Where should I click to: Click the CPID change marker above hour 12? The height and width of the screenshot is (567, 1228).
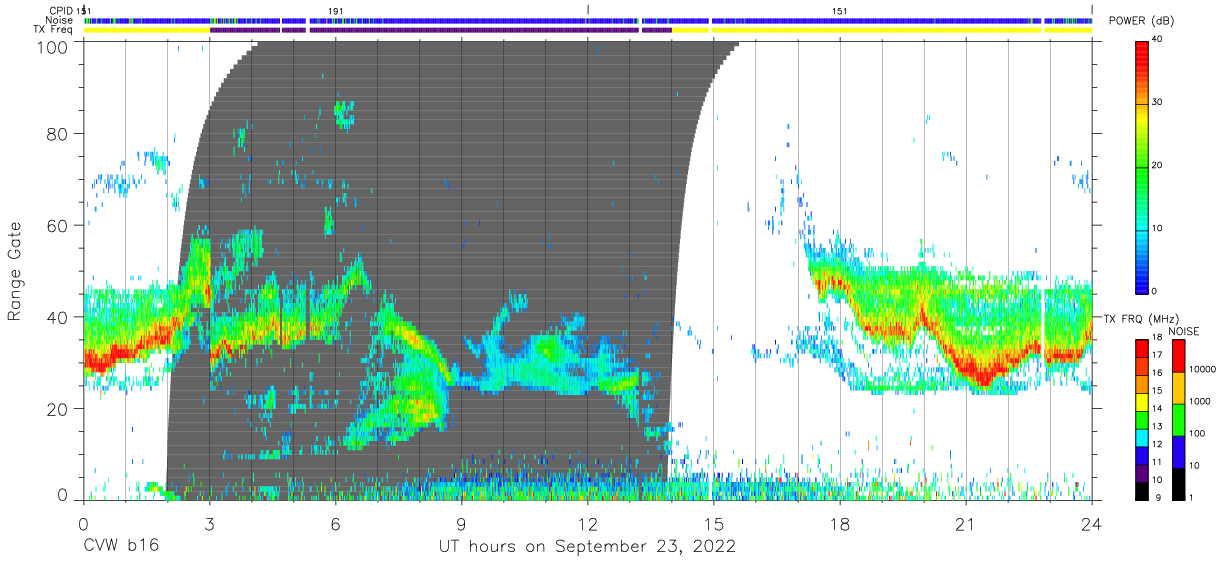588,10
